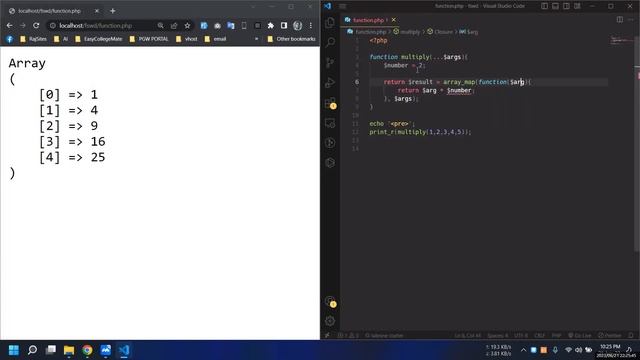Toggle the Chrome side panel
640x360 pixels.
click(284, 25)
